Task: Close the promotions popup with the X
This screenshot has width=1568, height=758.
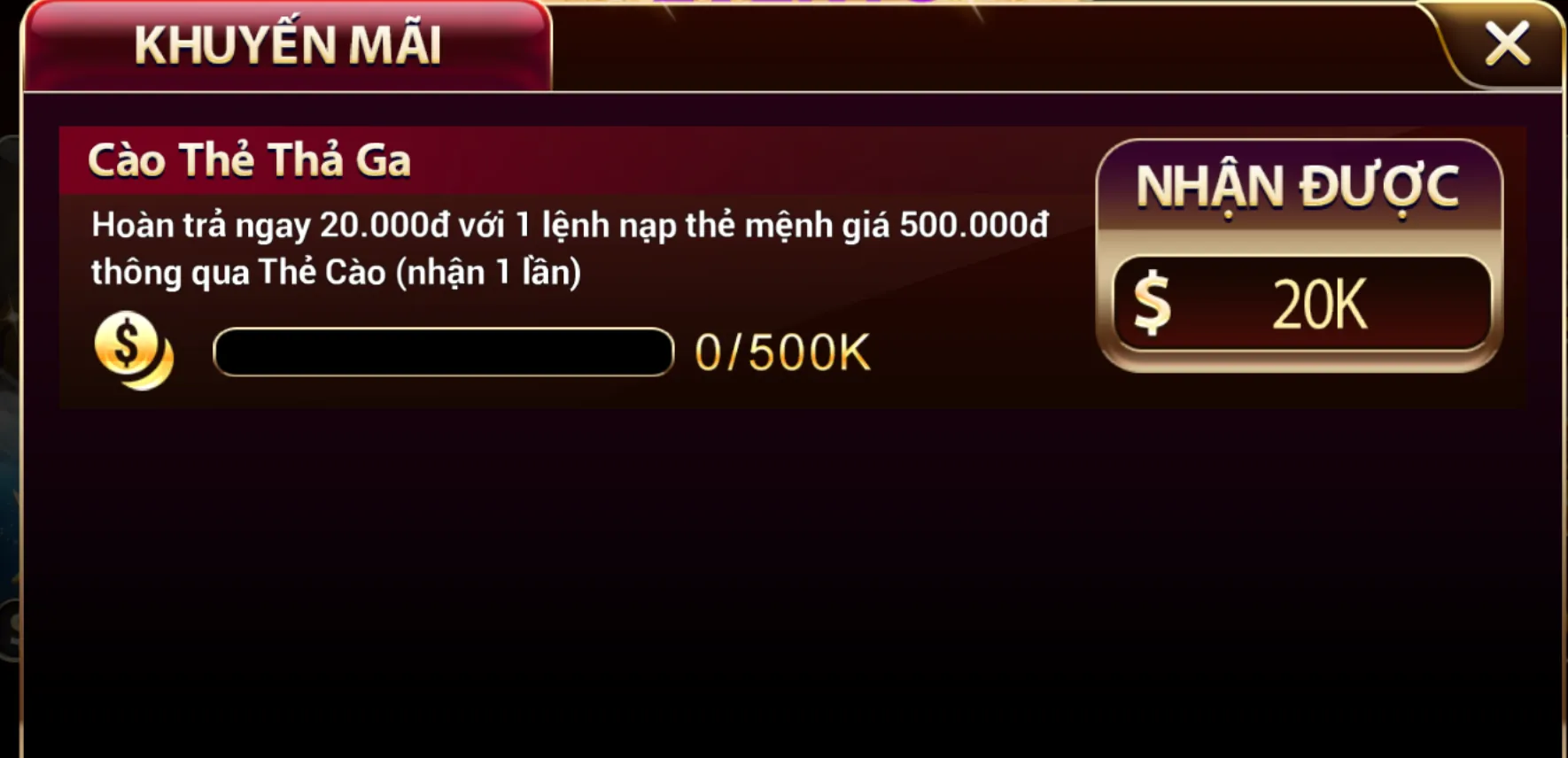Action: (x=1507, y=44)
